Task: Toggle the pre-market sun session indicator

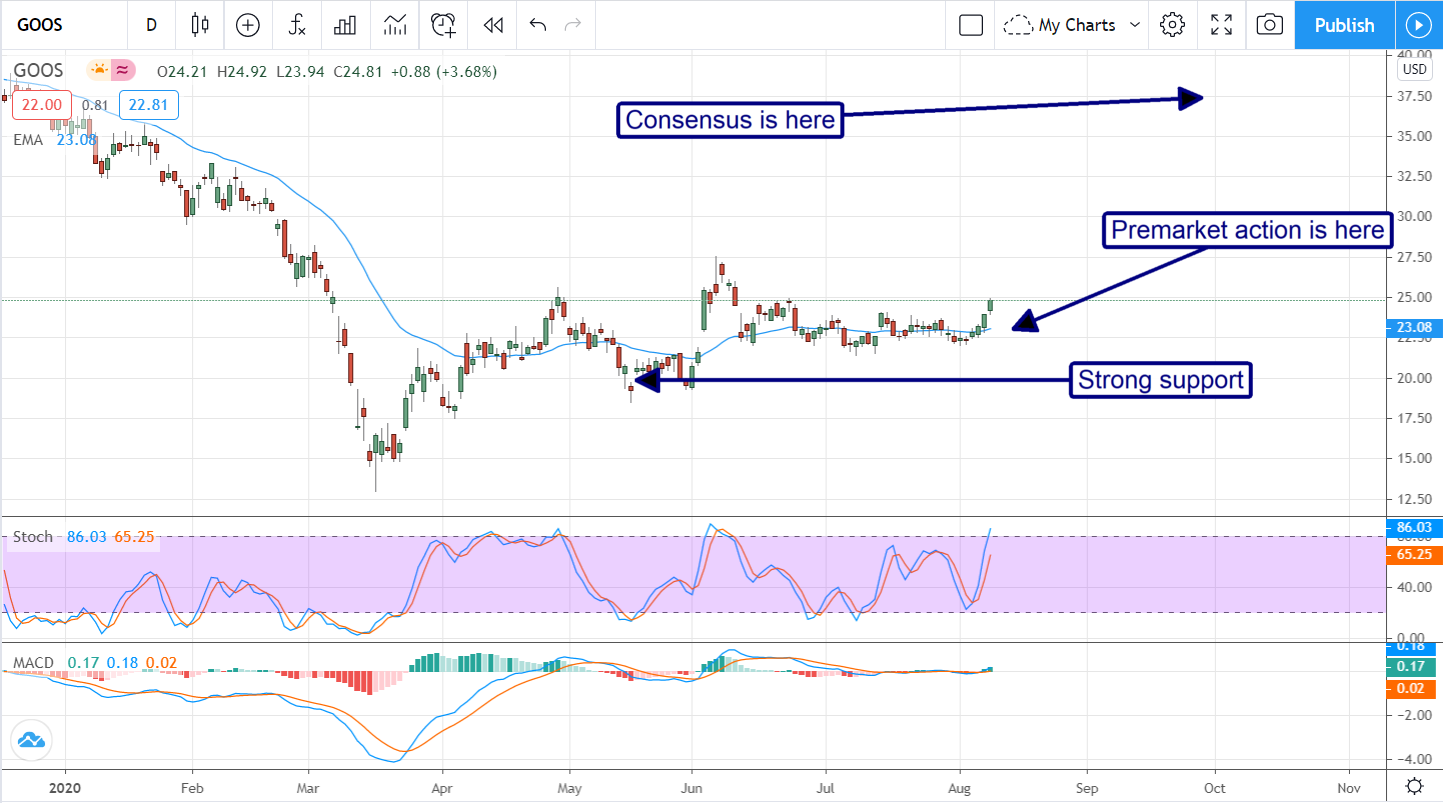Action: click(98, 70)
